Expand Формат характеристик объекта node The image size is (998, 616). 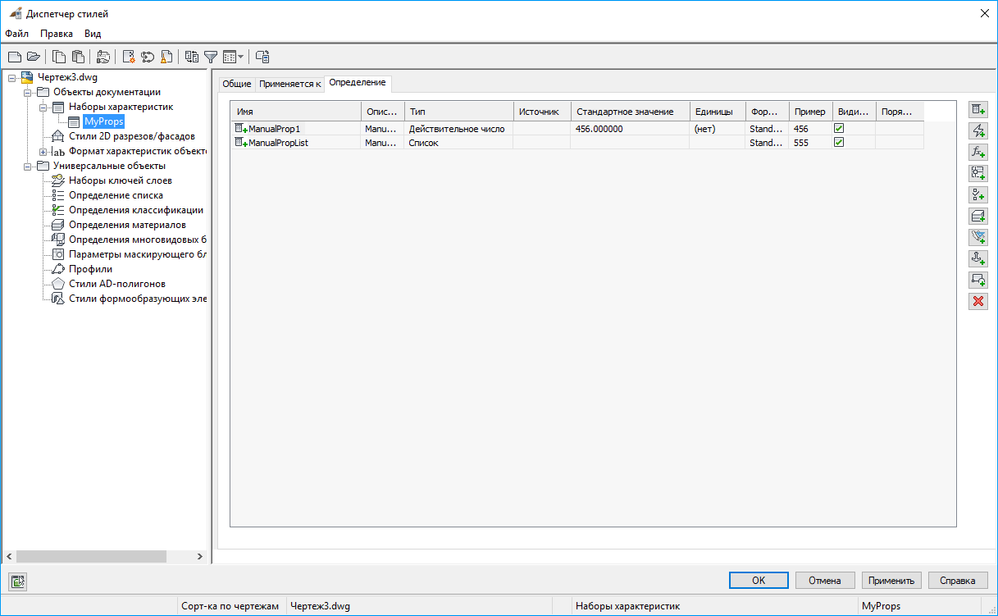click(43, 151)
